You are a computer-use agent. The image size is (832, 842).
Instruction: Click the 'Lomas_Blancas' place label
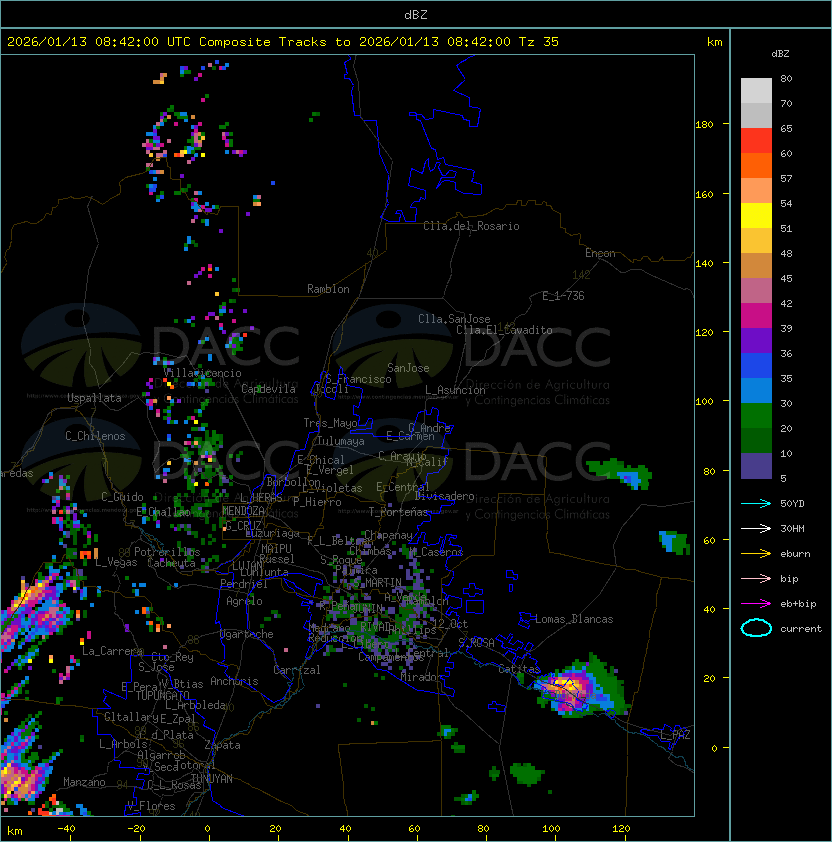[574, 619]
